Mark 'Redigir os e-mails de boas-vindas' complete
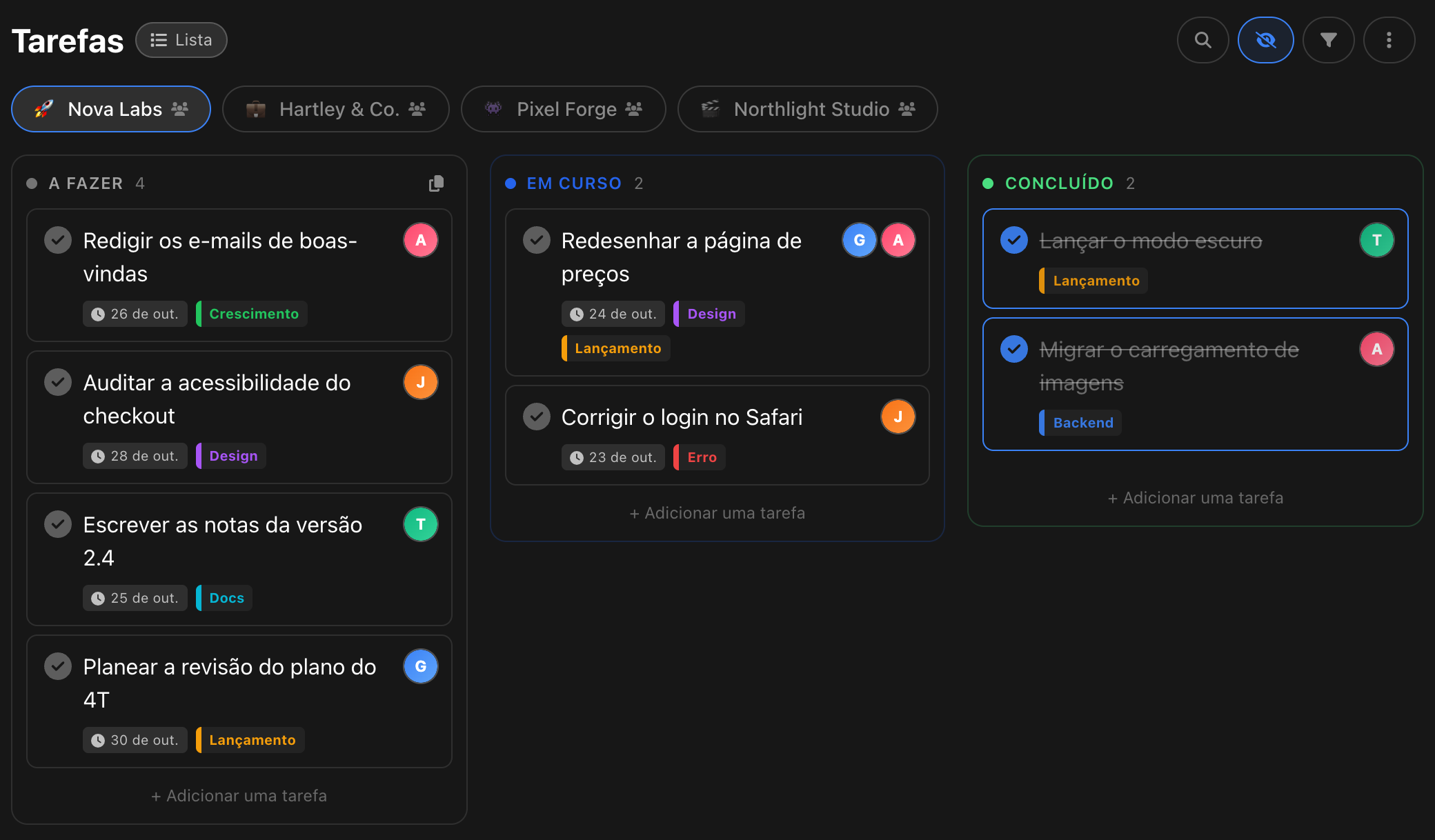The image size is (1435, 840). [x=58, y=240]
